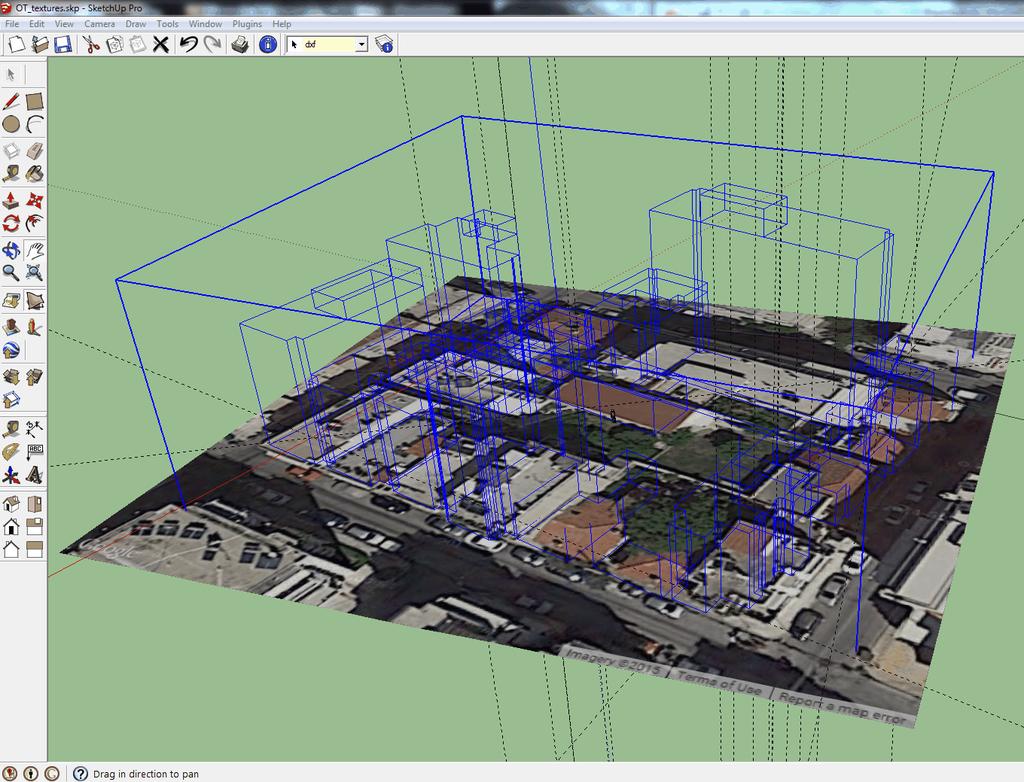The width and height of the screenshot is (1024, 782).
Task: Select the Rectangle tool
Action: 34,101
